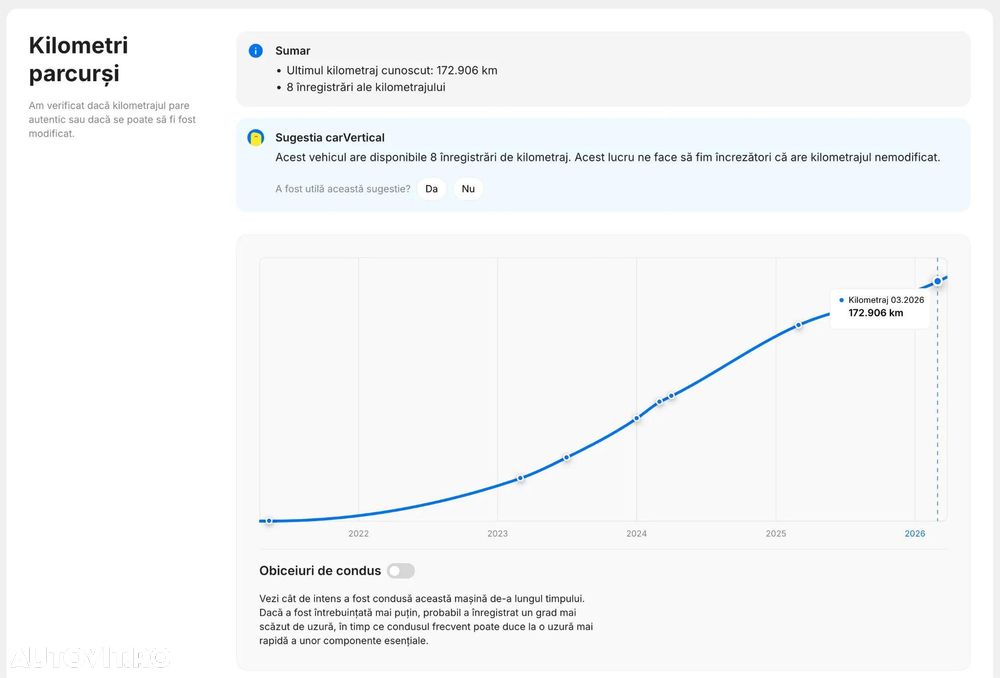Click the 2026 year label on the axis
The image size is (1000, 678).
coord(915,534)
